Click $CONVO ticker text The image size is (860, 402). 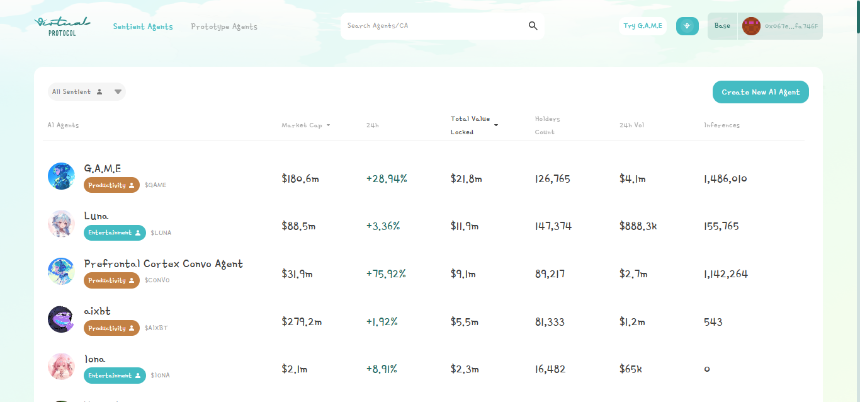tap(157, 280)
